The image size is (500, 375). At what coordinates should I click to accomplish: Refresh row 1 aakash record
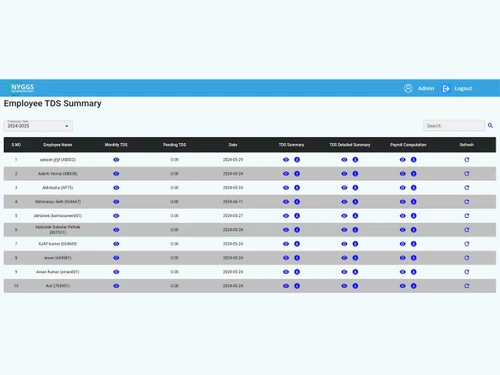pos(467,160)
